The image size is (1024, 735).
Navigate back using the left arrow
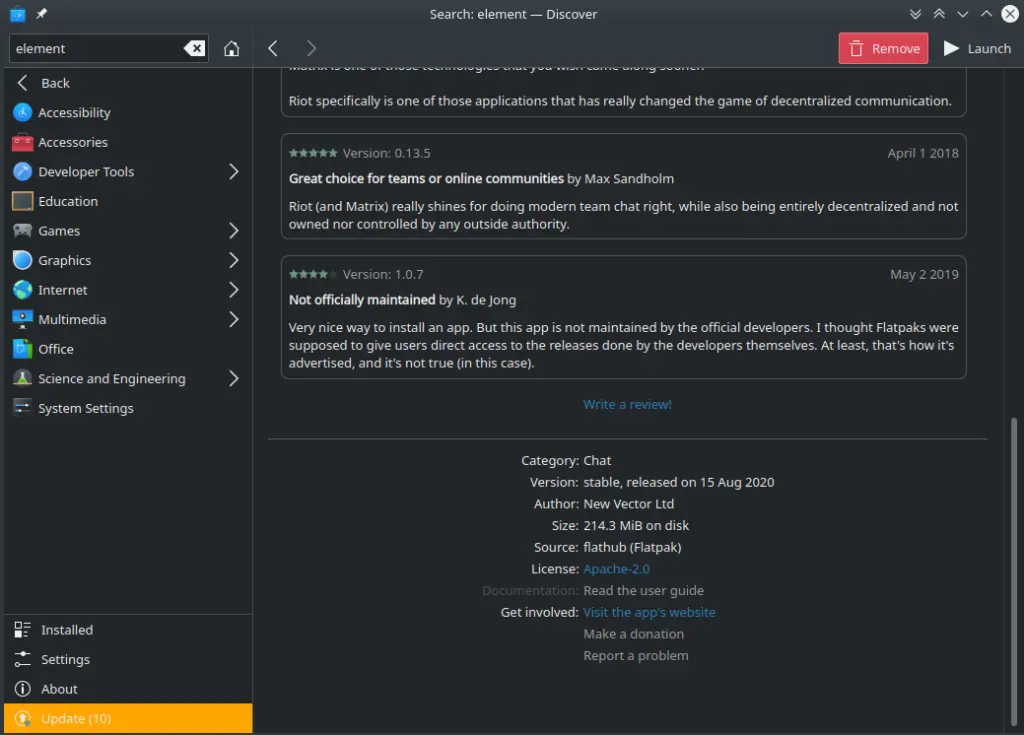click(x=273, y=48)
